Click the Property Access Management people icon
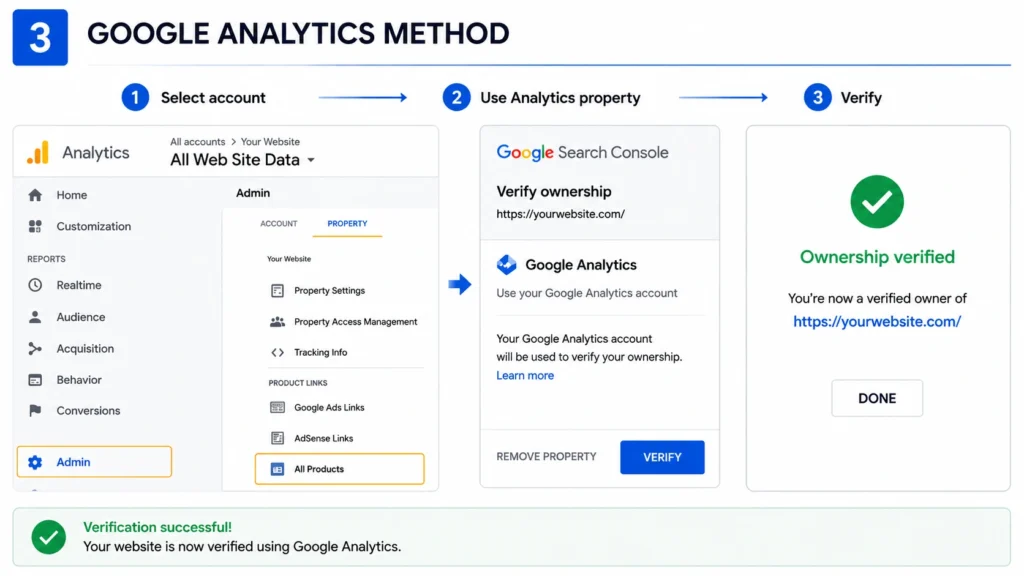 (x=278, y=321)
